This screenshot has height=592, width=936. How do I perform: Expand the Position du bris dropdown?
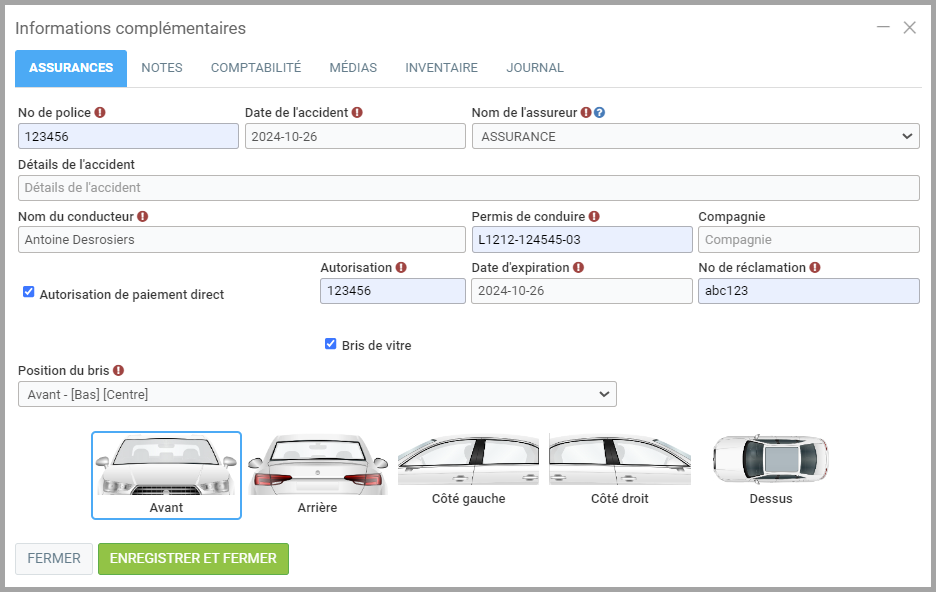tap(317, 394)
